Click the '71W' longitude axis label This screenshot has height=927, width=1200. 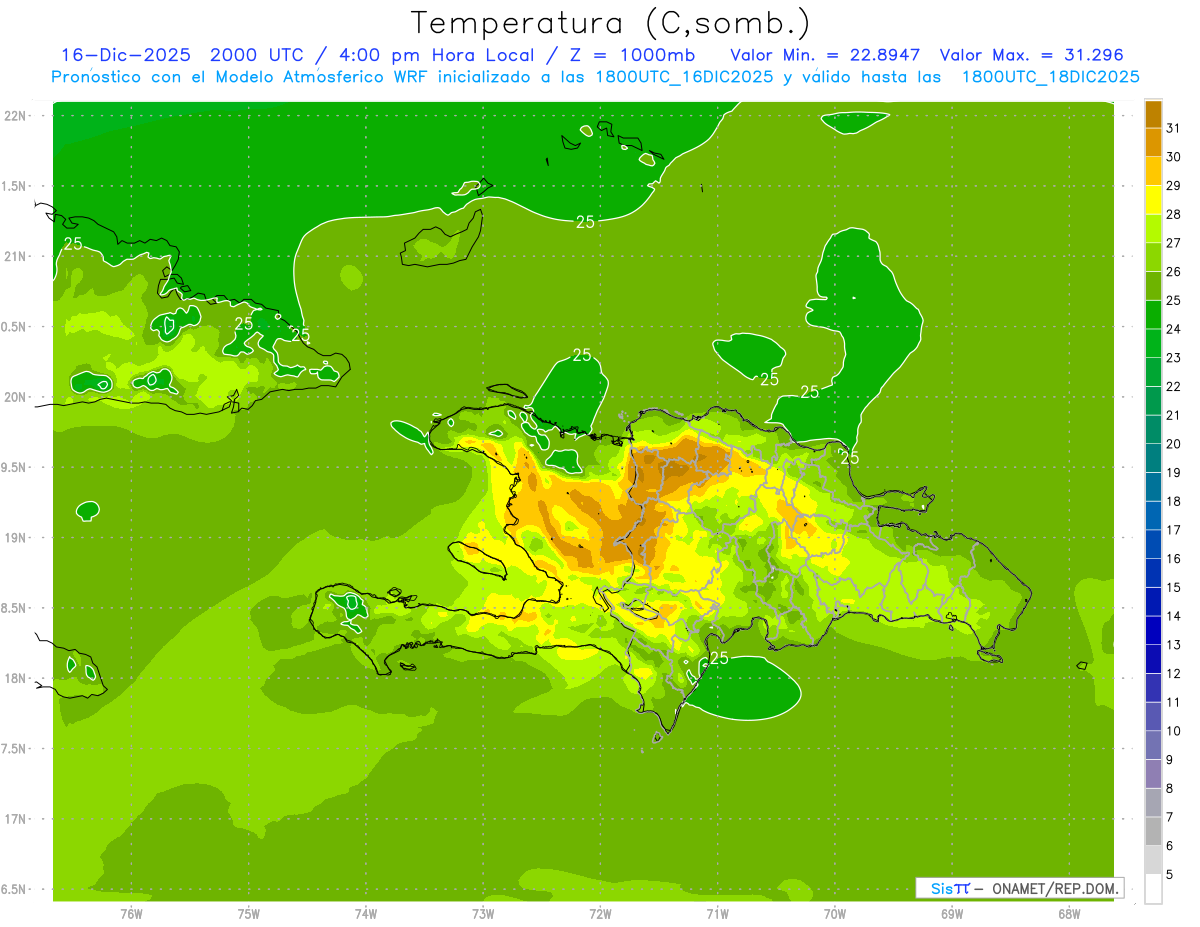click(x=717, y=914)
